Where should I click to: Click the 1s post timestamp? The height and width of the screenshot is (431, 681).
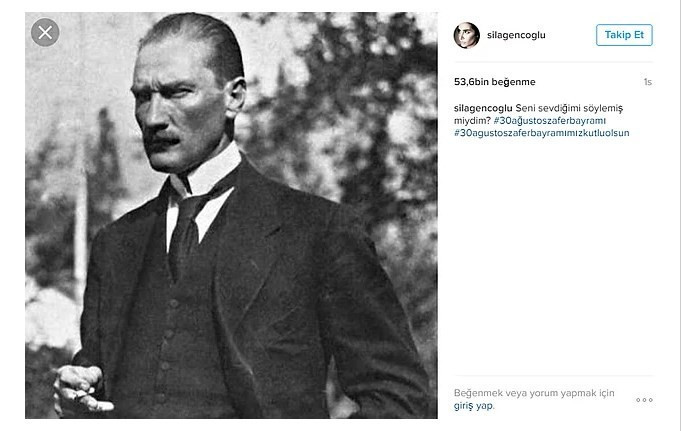(648, 82)
